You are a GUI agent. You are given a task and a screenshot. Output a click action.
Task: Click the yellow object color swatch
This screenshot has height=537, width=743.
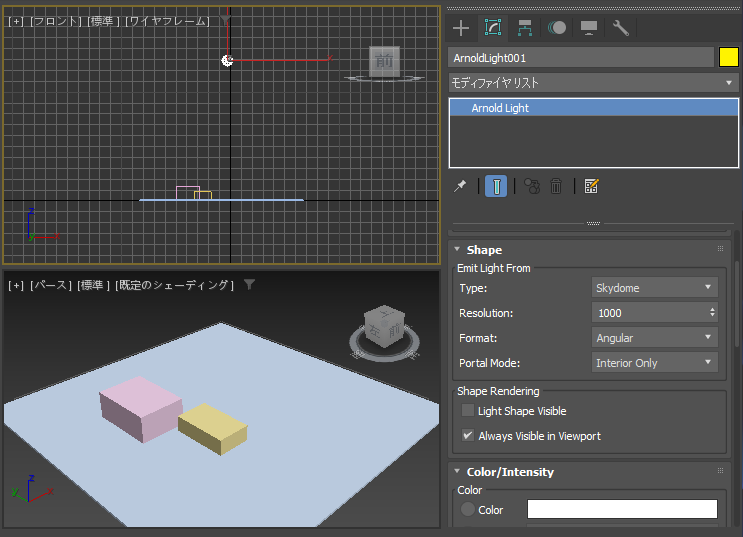coord(728,57)
